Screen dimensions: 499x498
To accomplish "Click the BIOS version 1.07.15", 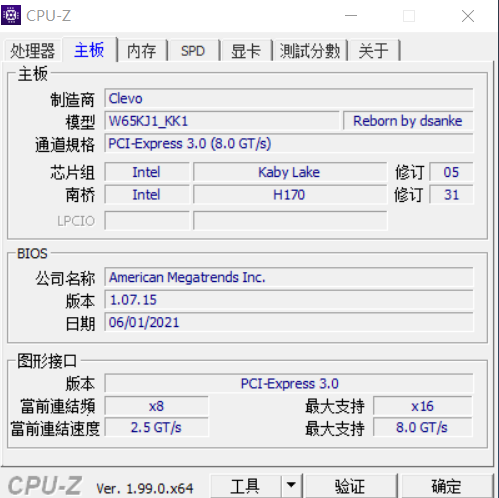I will click(289, 300).
